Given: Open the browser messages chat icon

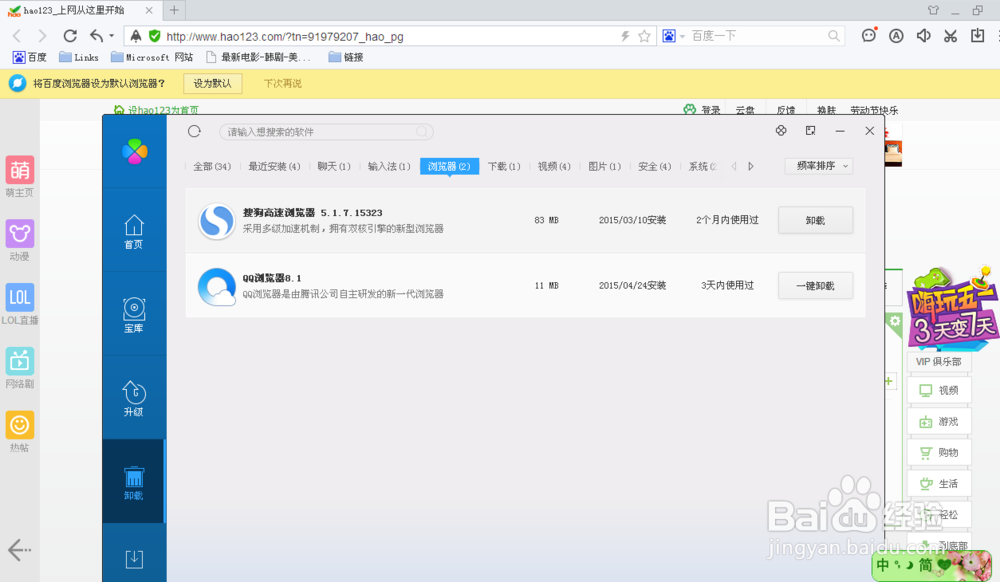Looking at the screenshot, I should [869, 36].
